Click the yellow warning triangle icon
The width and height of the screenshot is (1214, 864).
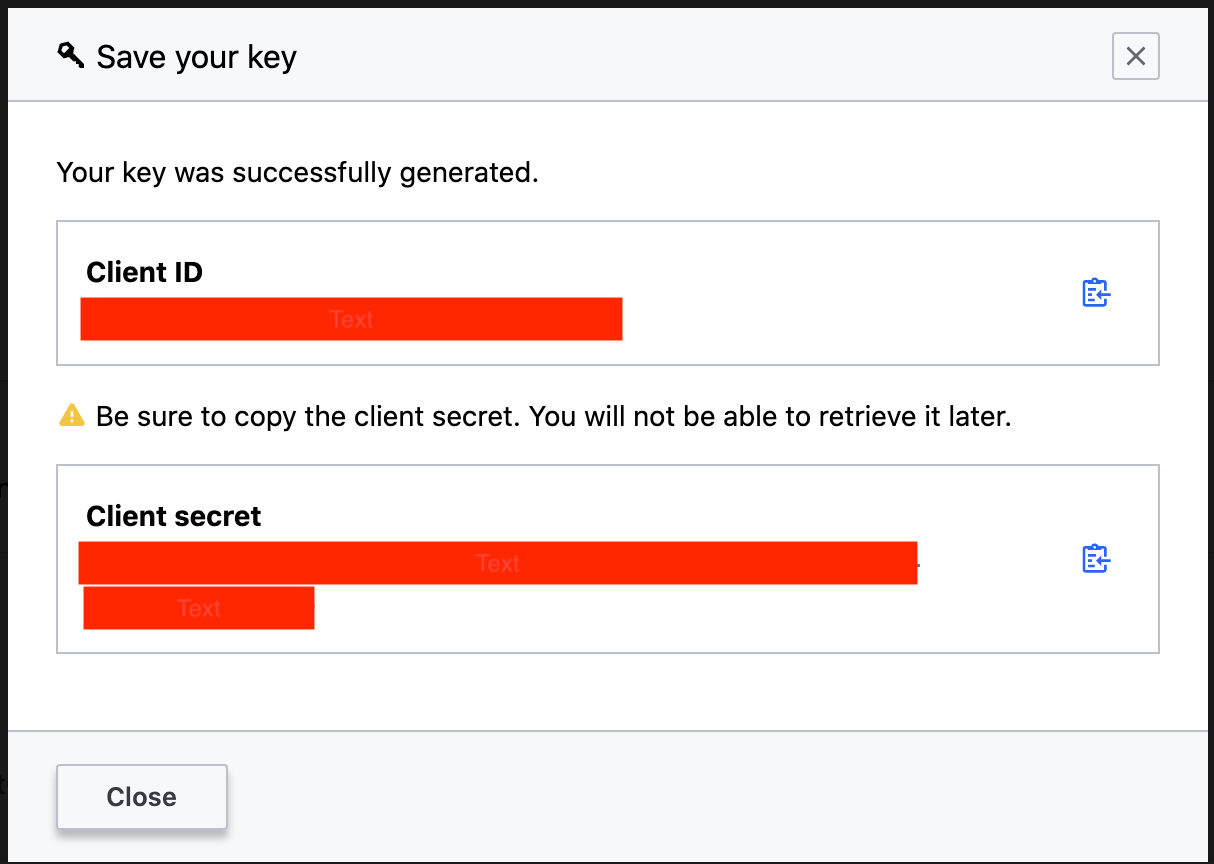point(72,415)
